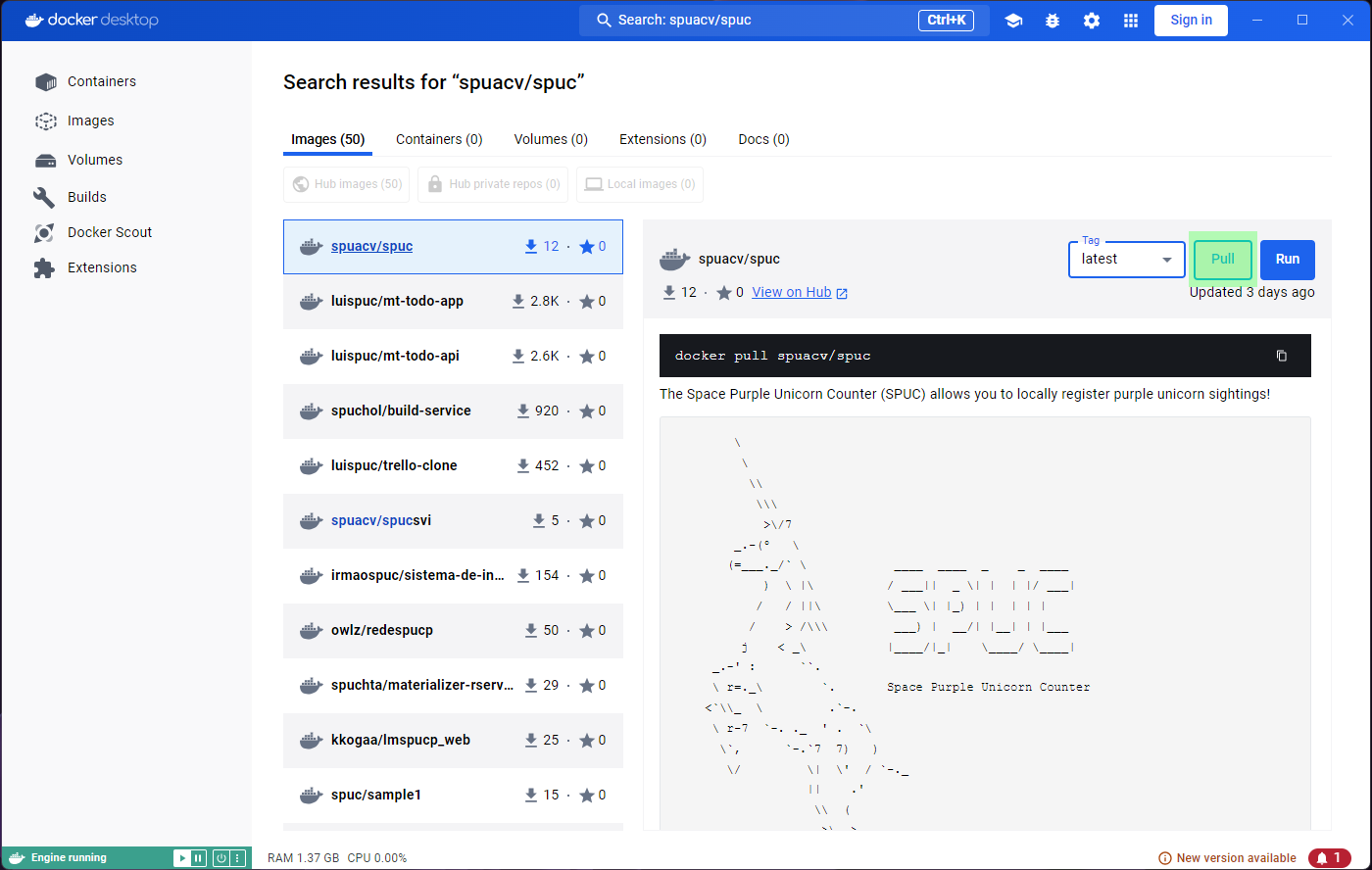Click the Docker Scout icon
Viewport: 1372px width, 870px height.
[45, 233]
